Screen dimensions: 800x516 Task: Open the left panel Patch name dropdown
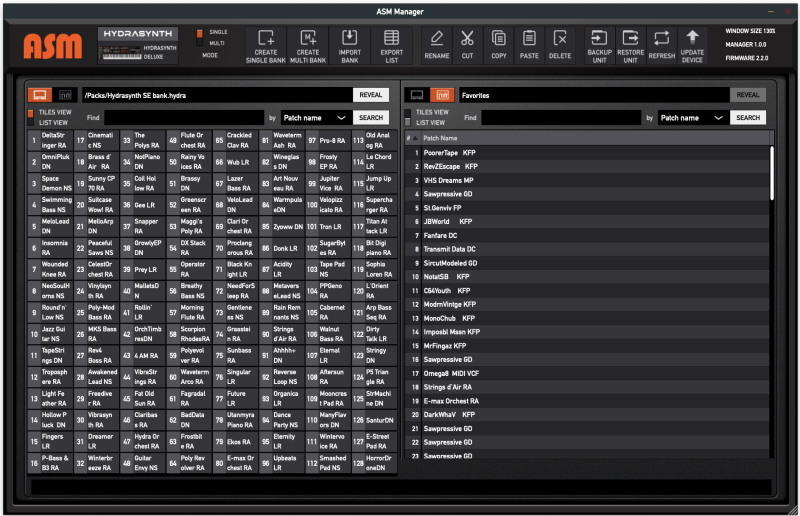[x=315, y=118]
